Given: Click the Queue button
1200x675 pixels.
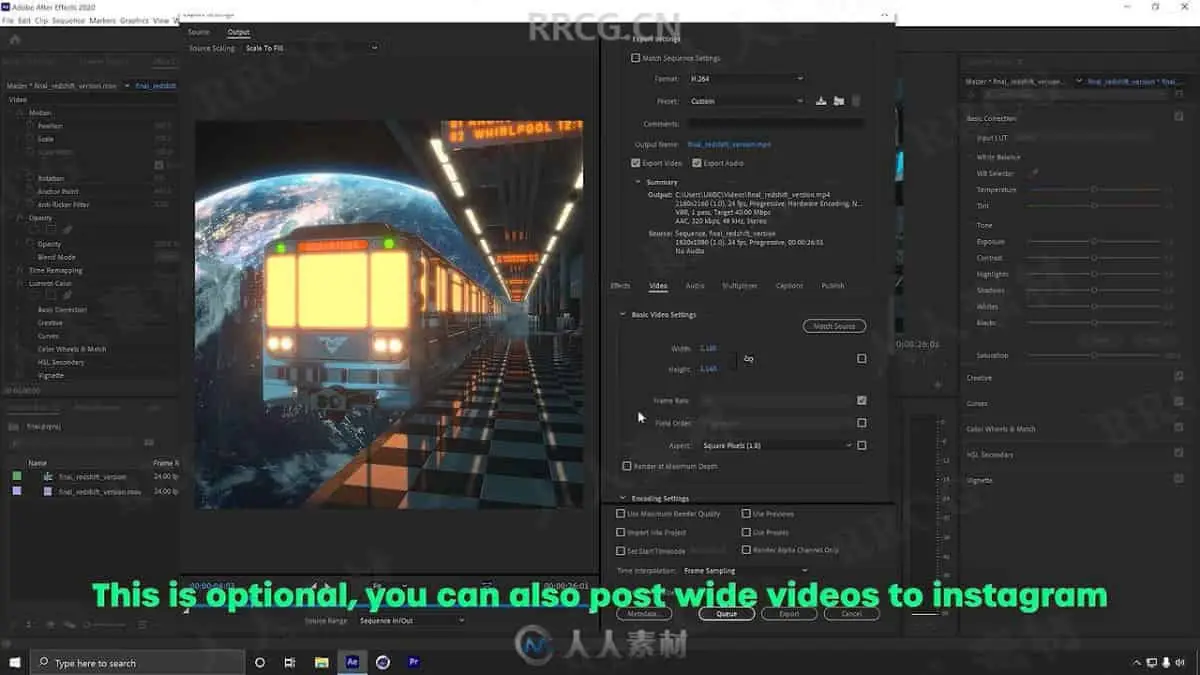Looking at the screenshot, I should [x=726, y=614].
